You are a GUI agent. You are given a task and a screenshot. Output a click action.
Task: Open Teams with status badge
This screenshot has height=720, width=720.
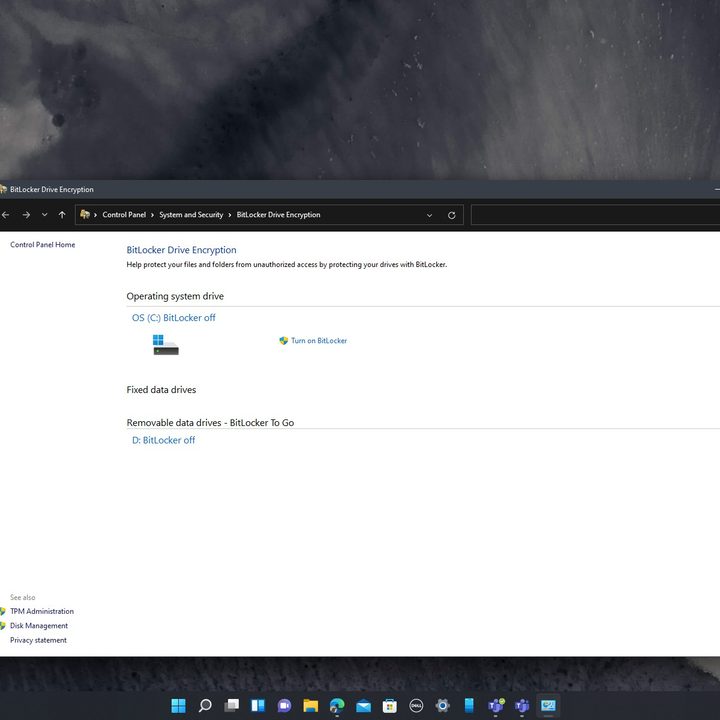coord(496,705)
